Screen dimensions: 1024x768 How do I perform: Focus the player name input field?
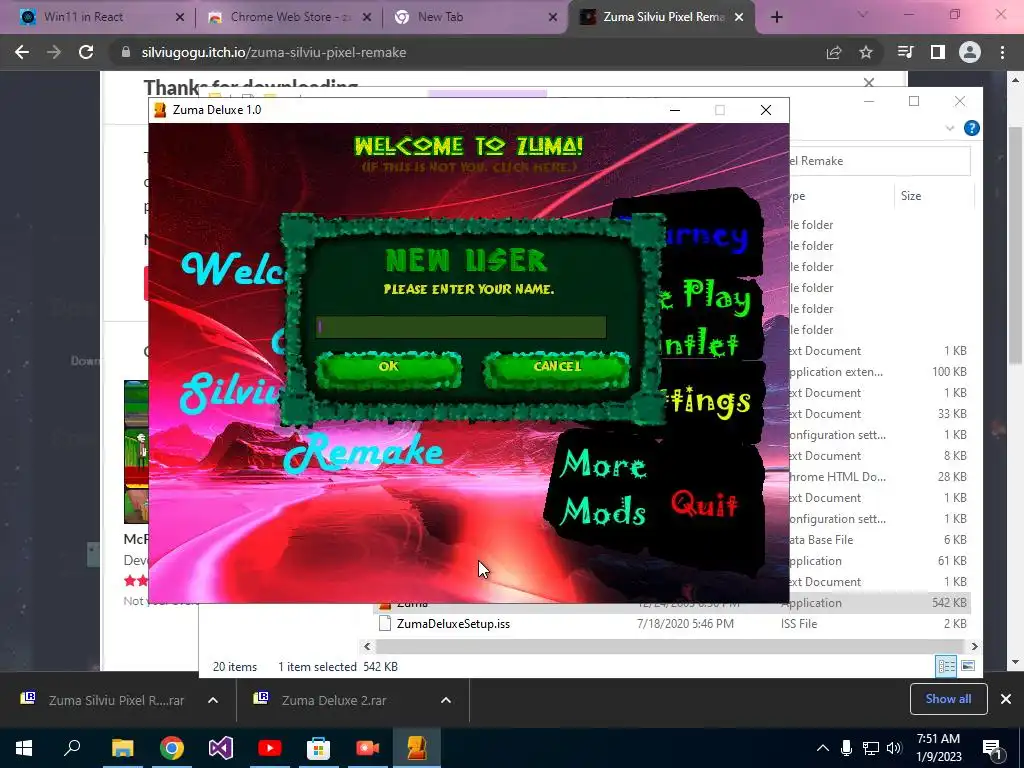(460, 327)
